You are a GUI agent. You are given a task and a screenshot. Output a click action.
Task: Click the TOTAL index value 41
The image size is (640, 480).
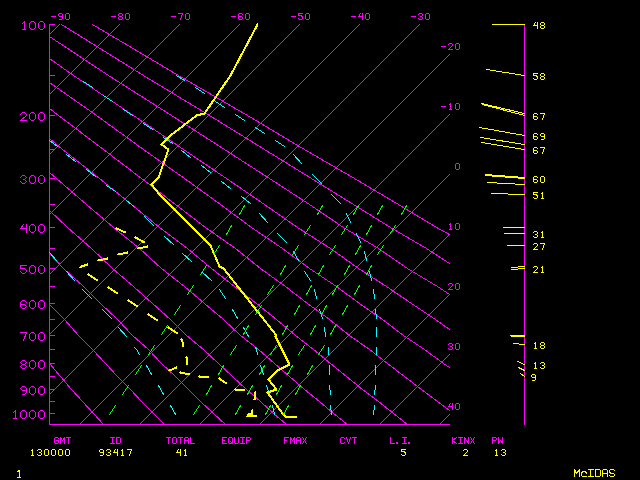182,453
